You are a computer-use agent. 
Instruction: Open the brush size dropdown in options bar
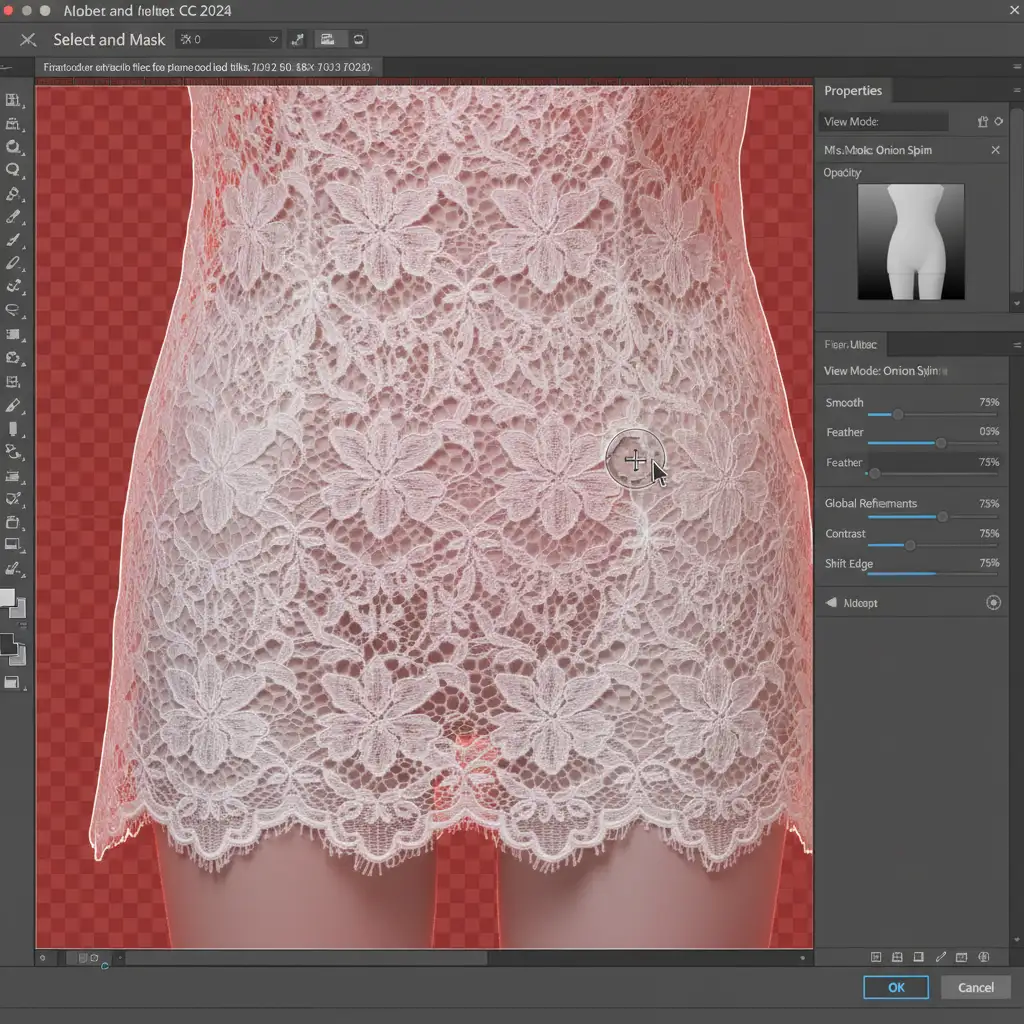pyautogui.click(x=273, y=40)
